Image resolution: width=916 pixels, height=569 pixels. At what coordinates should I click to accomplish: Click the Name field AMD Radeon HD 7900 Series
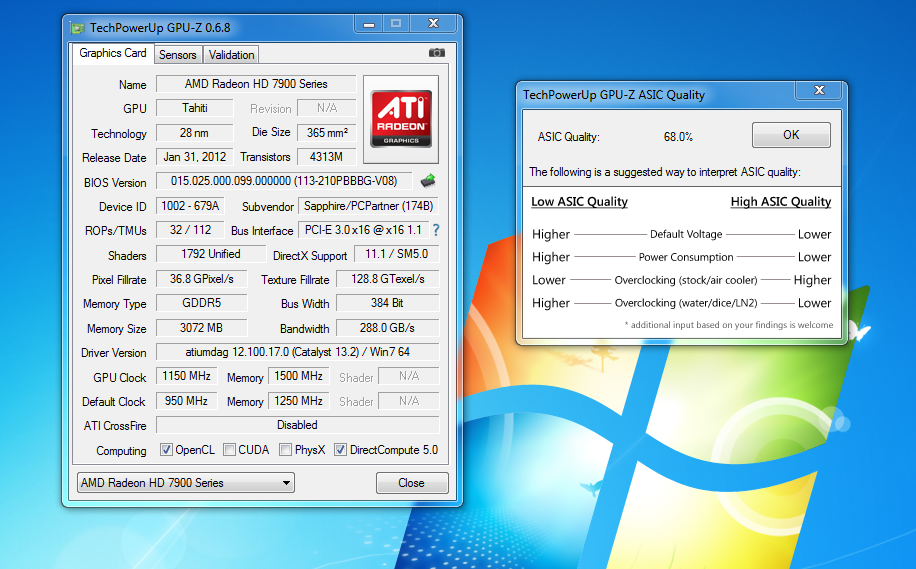tap(256, 84)
